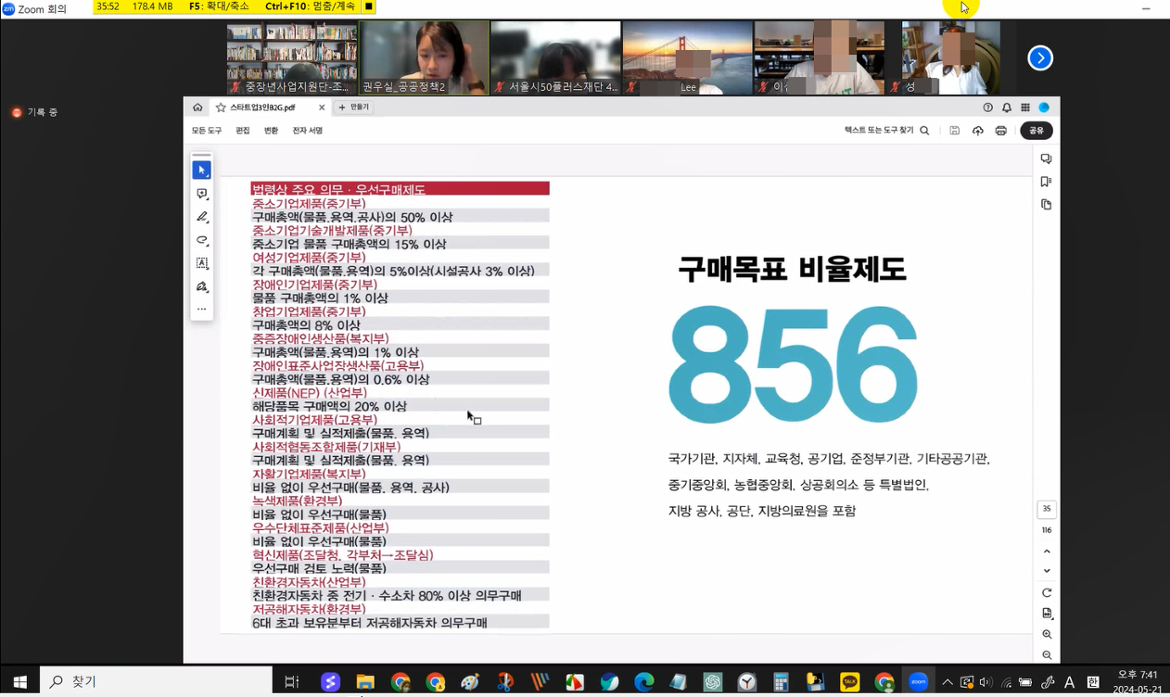Screen dimensions: 1170x697
Task: Switch the Korean input language in taskbar
Action: pos(1093,681)
